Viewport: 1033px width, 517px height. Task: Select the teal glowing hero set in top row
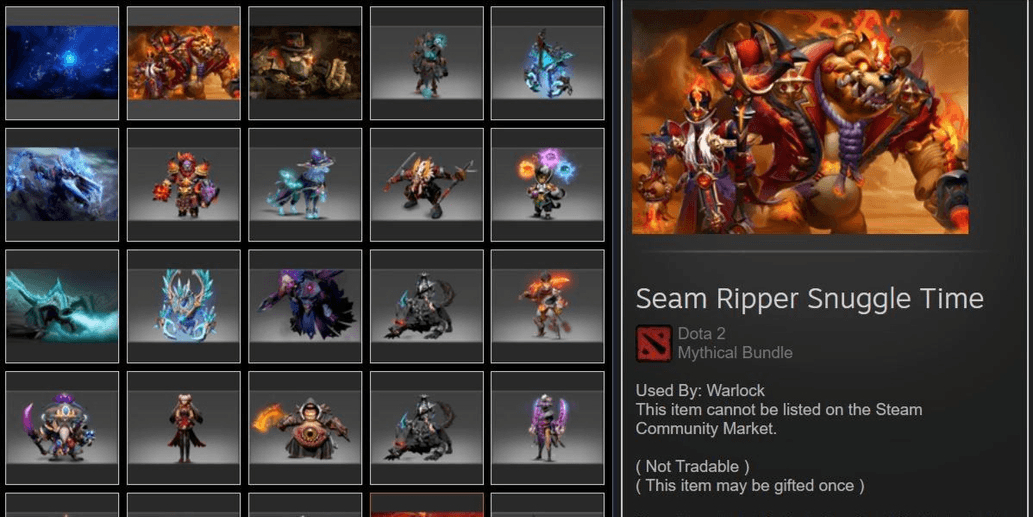click(x=426, y=63)
